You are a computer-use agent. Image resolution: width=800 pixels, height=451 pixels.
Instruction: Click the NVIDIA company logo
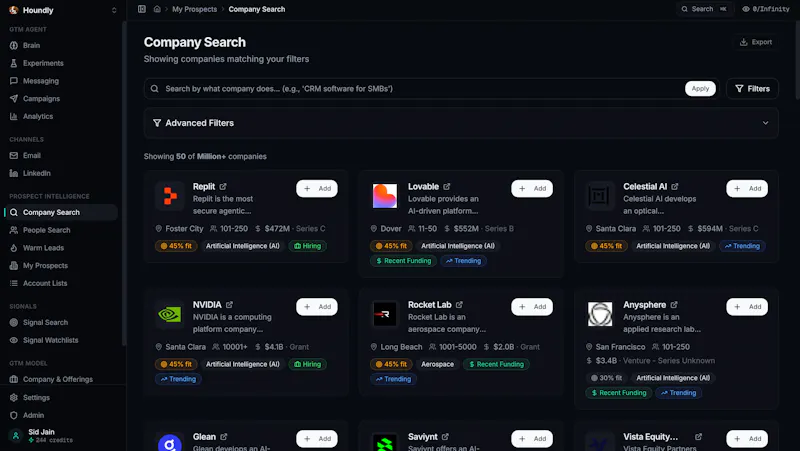pos(170,314)
